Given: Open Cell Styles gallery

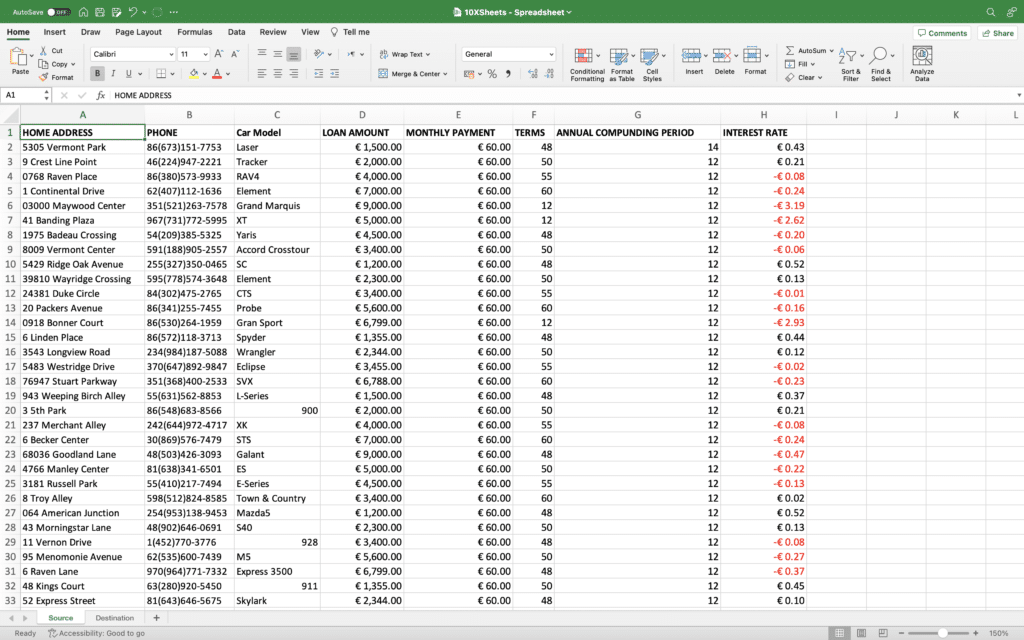Looking at the screenshot, I should pos(652,62).
